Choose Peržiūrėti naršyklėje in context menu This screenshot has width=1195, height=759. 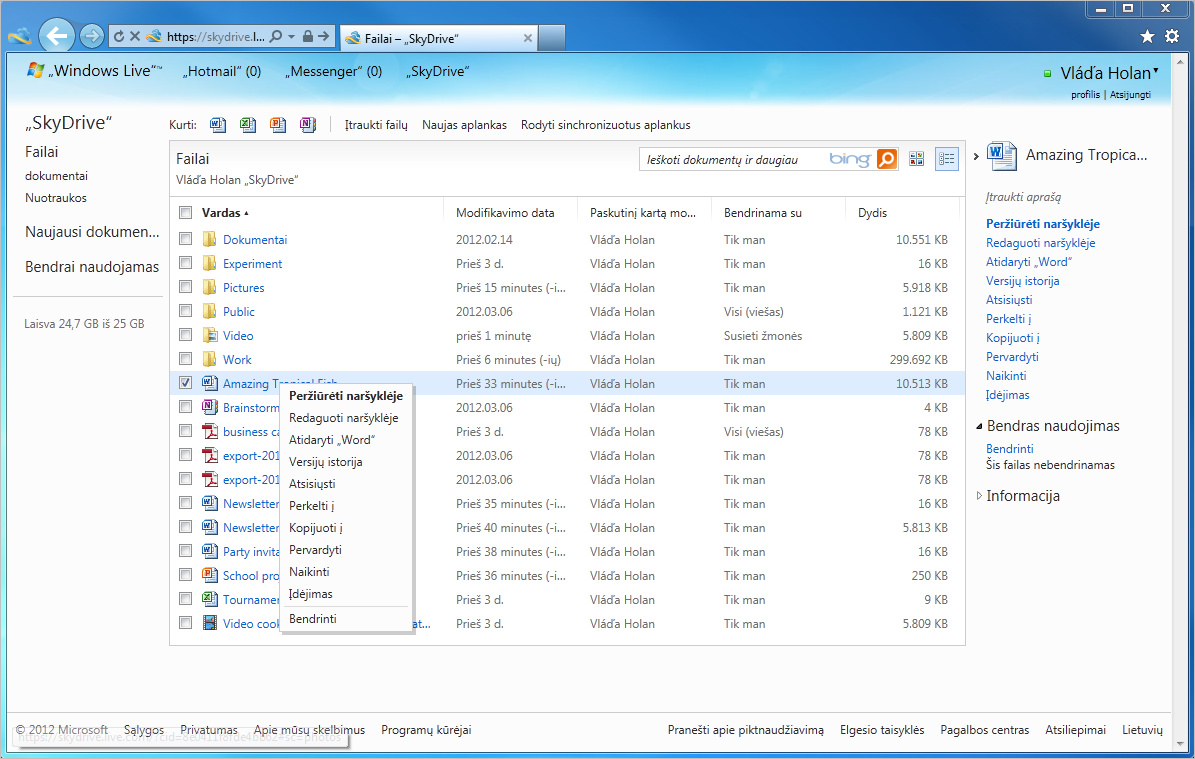[346, 396]
